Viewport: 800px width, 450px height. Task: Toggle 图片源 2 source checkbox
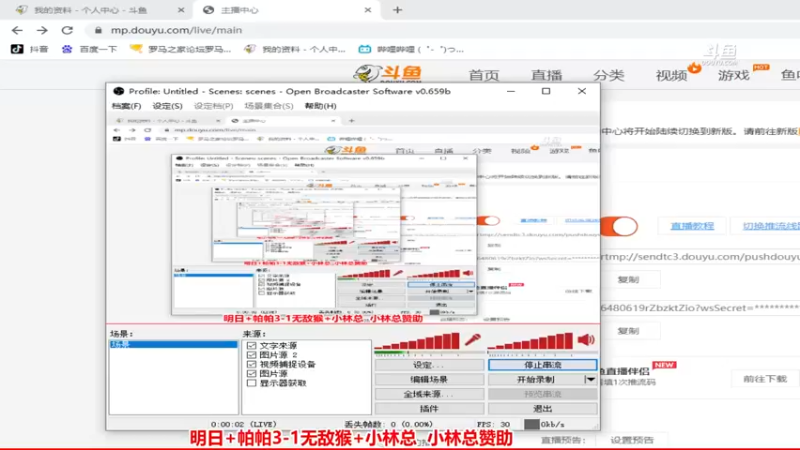pos(252,355)
